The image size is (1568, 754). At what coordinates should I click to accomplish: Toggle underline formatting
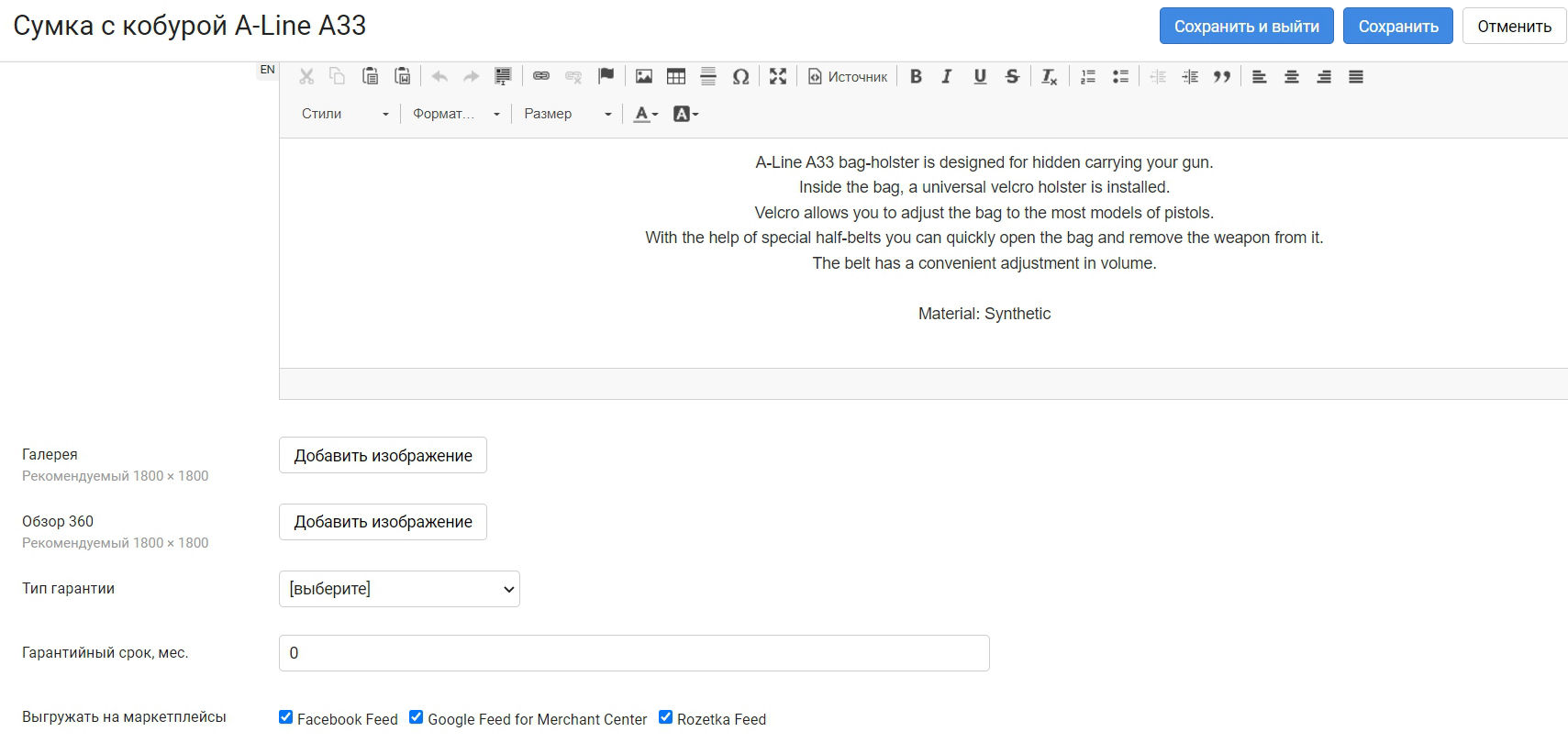[x=980, y=77]
